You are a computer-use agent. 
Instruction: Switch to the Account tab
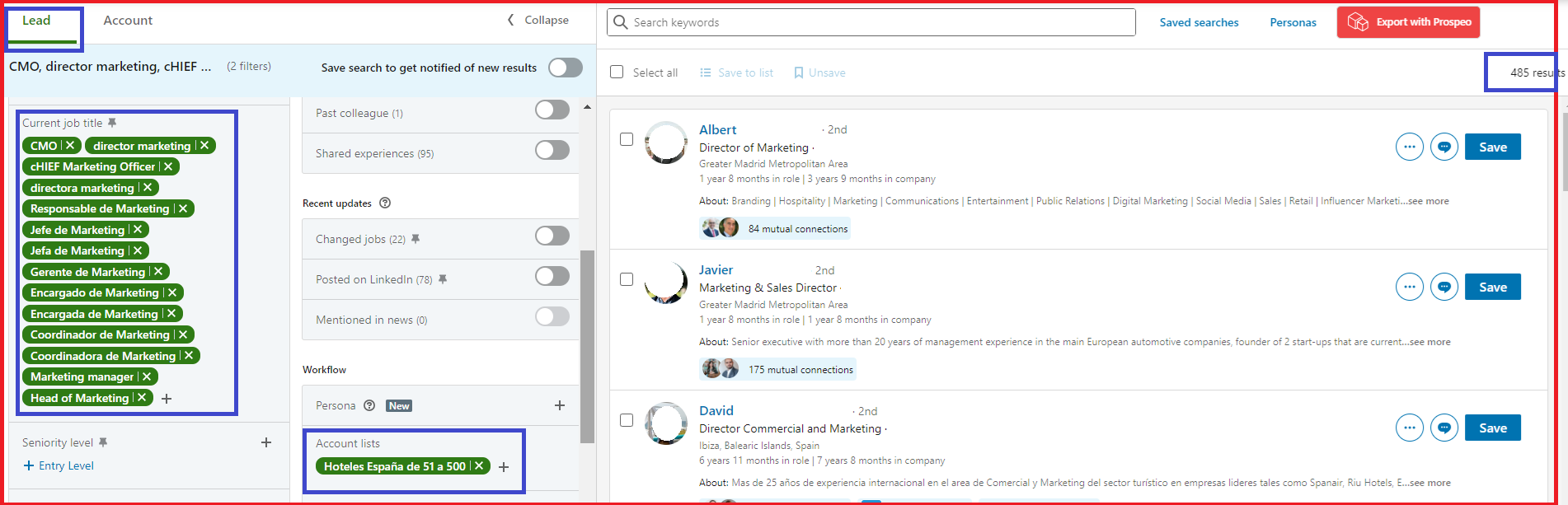(x=128, y=21)
